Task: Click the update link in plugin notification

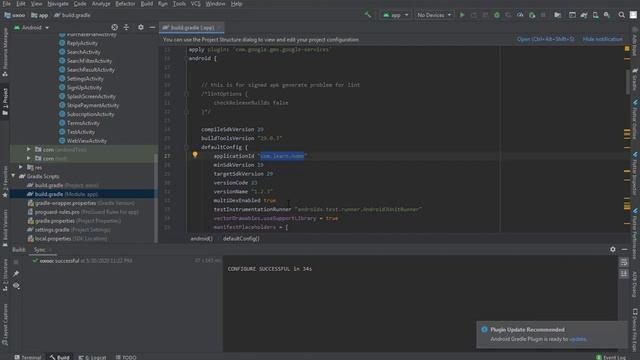Action: (x=577, y=339)
